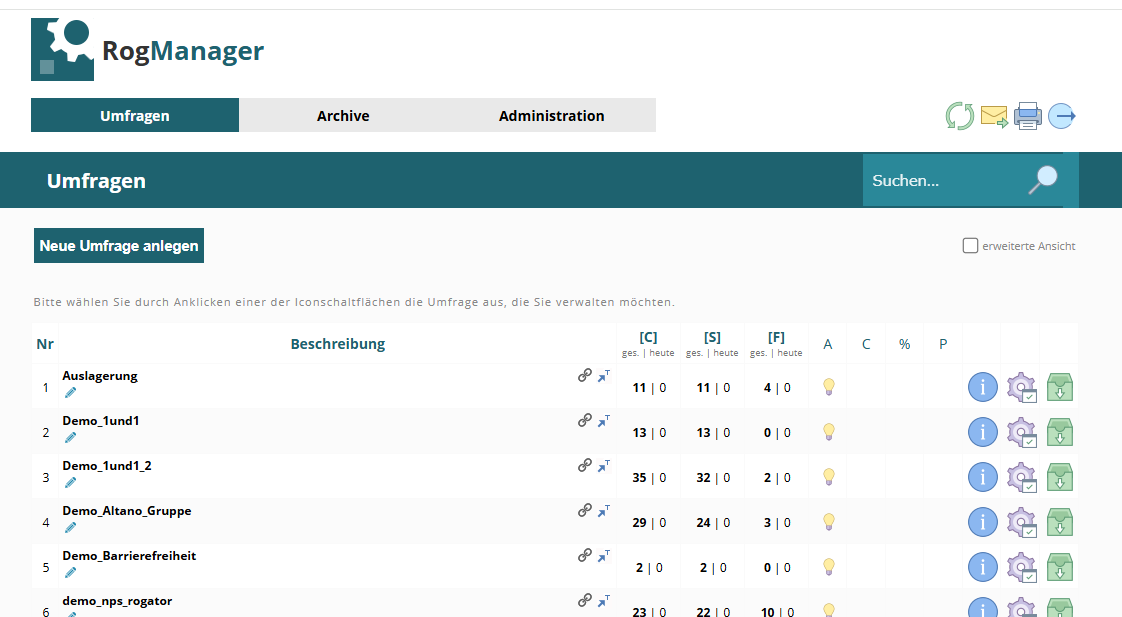Open the envelope mail icon

tap(994, 116)
